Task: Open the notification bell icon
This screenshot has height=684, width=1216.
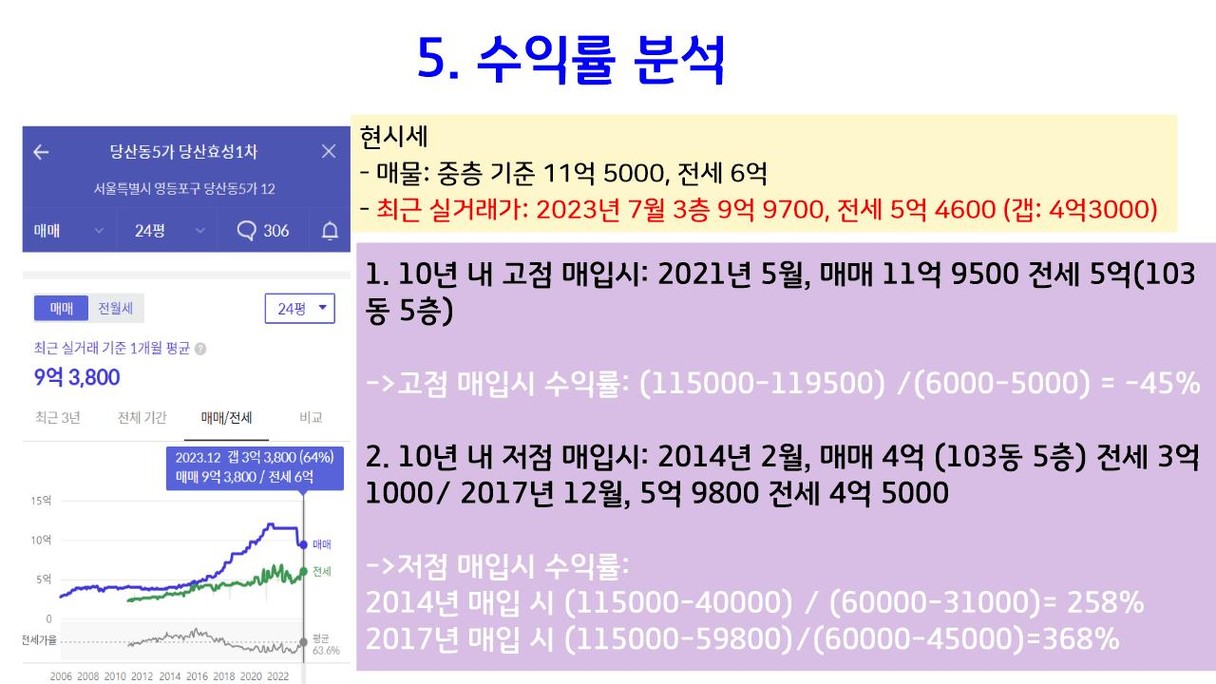Action: coord(330,231)
